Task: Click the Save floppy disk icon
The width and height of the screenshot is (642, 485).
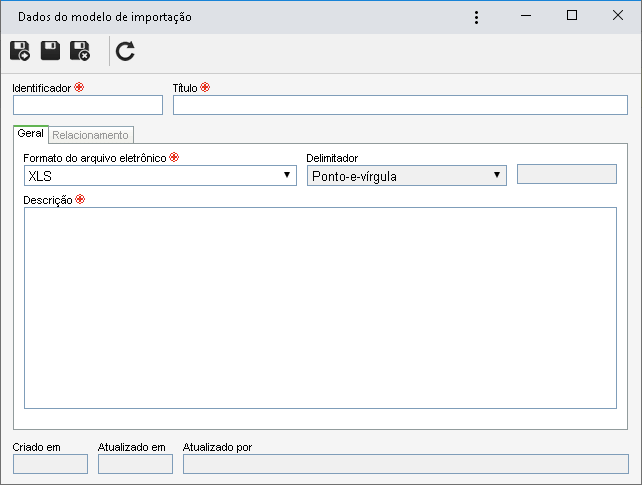Action: pos(50,51)
